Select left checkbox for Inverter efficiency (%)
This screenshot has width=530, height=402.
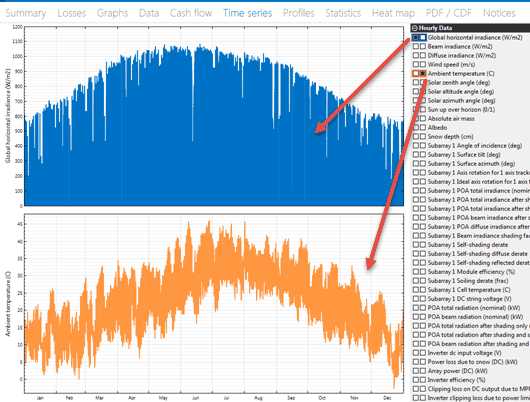tap(416, 380)
